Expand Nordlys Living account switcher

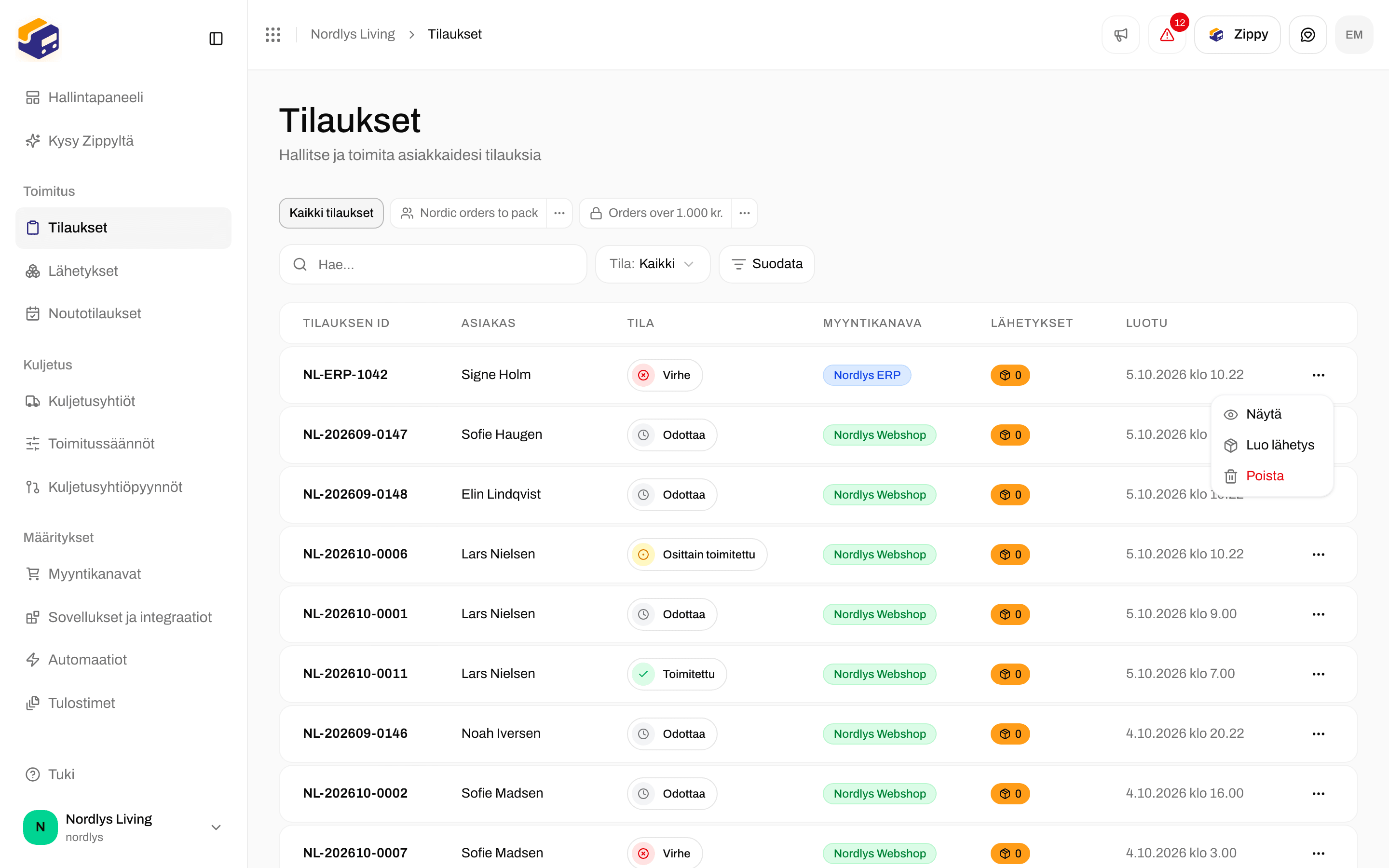123,827
